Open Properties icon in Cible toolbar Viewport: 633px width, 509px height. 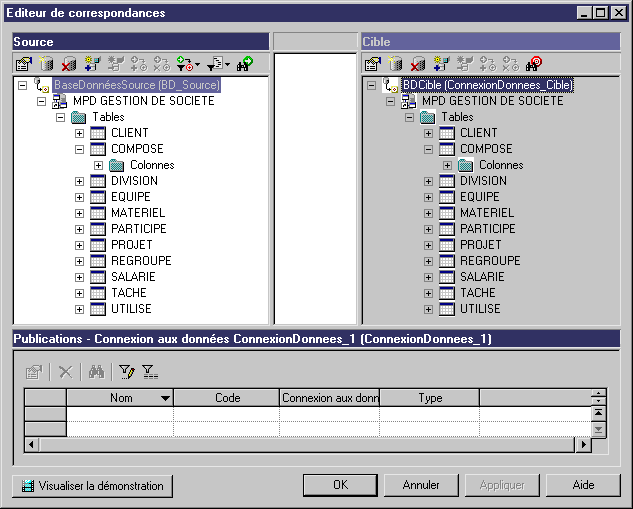click(373, 64)
